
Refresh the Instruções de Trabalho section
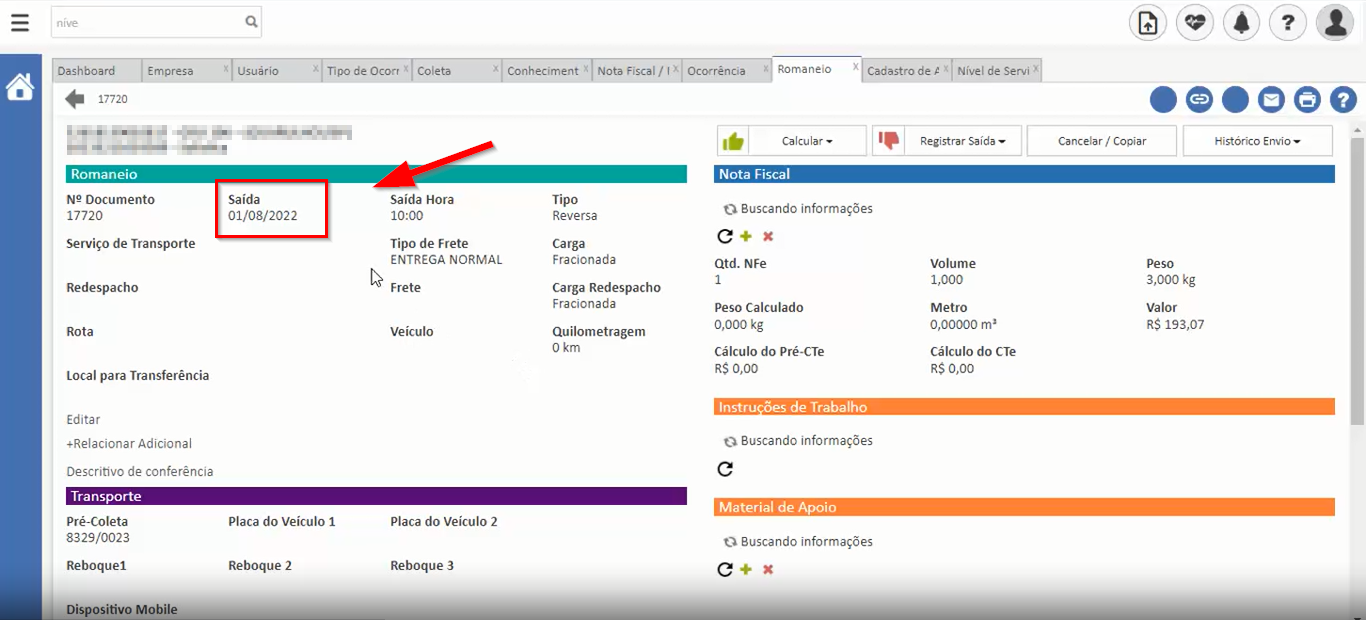pyautogui.click(x=725, y=468)
